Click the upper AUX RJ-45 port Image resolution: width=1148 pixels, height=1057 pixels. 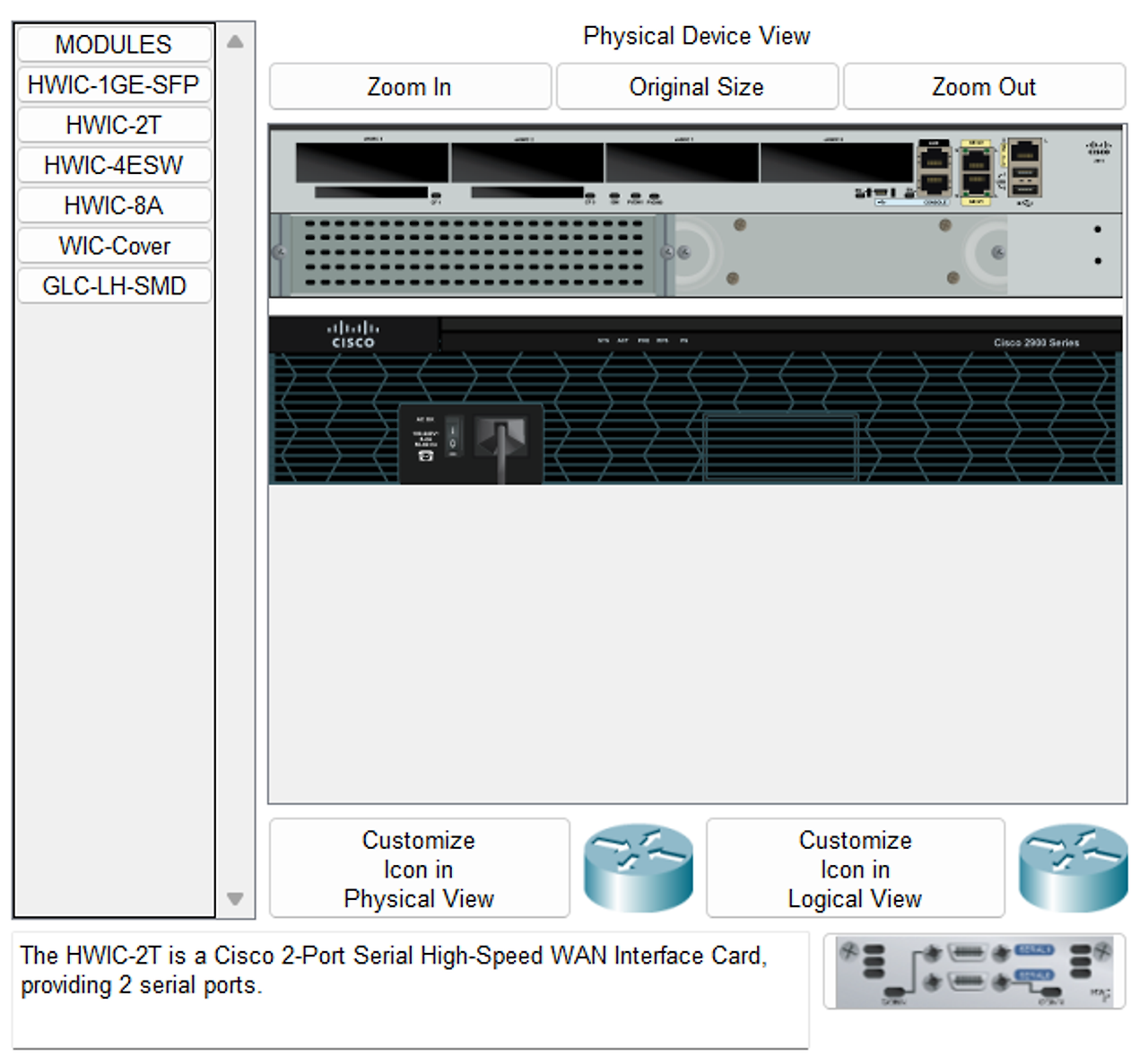point(934,160)
